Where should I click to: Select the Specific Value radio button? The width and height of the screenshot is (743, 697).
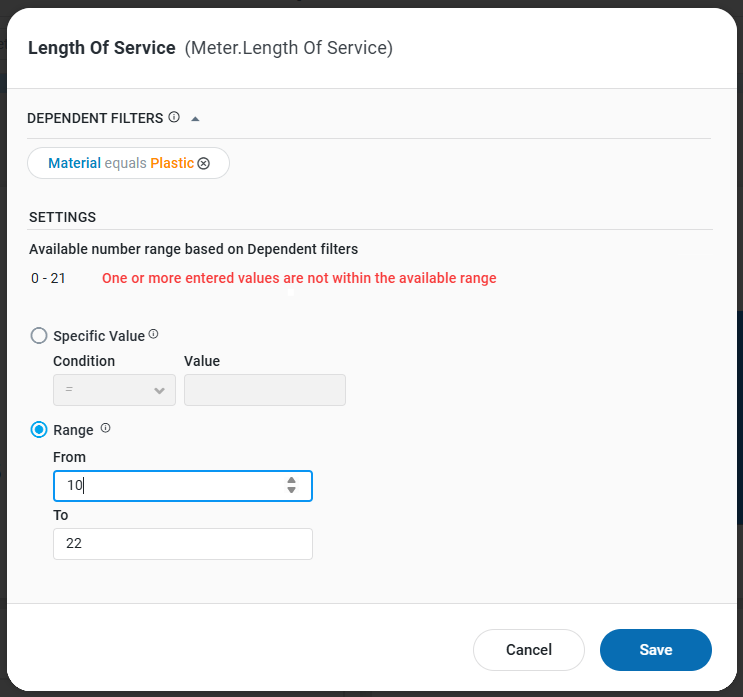(39, 336)
